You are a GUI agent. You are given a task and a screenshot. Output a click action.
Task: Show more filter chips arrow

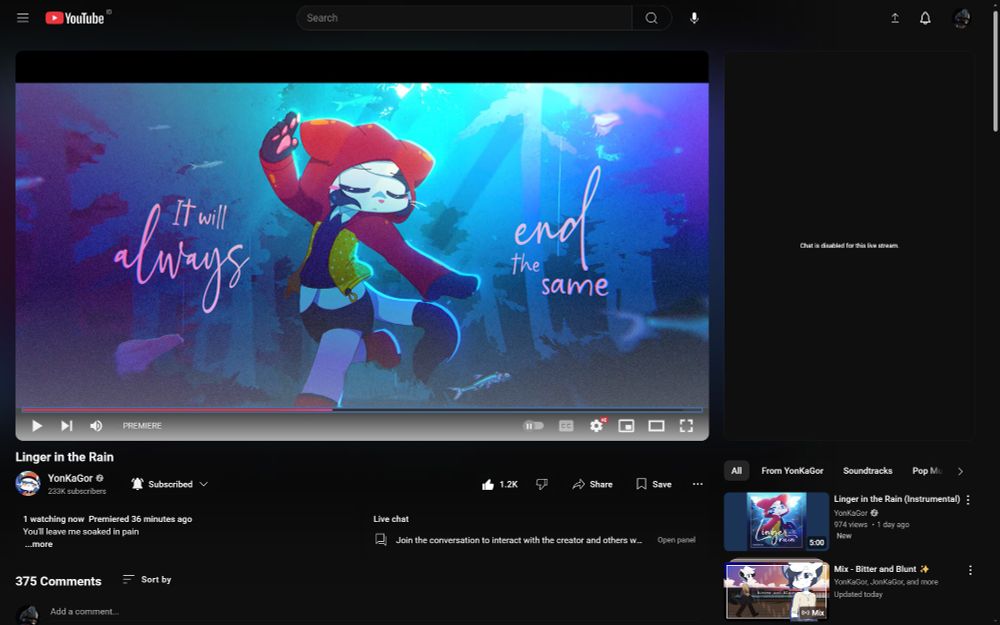960,471
